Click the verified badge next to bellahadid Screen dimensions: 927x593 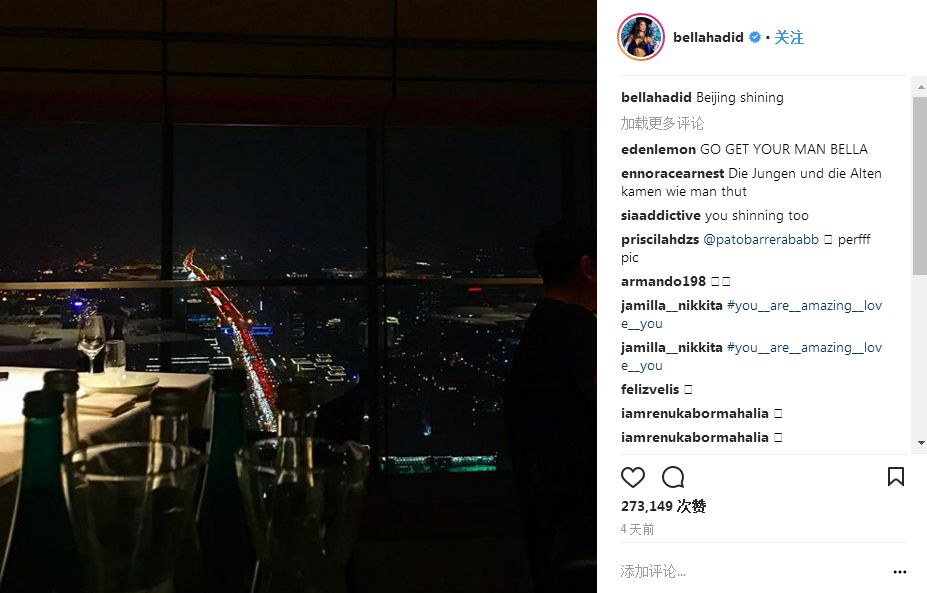click(755, 37)
